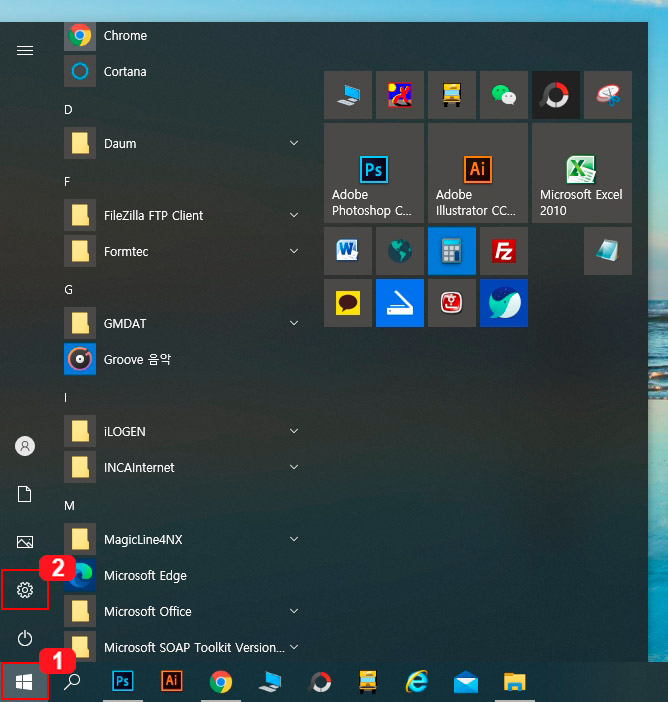Screen dimensions: 668x702
Task: Open the yellow bus app on taskbar
Action: 368,682
